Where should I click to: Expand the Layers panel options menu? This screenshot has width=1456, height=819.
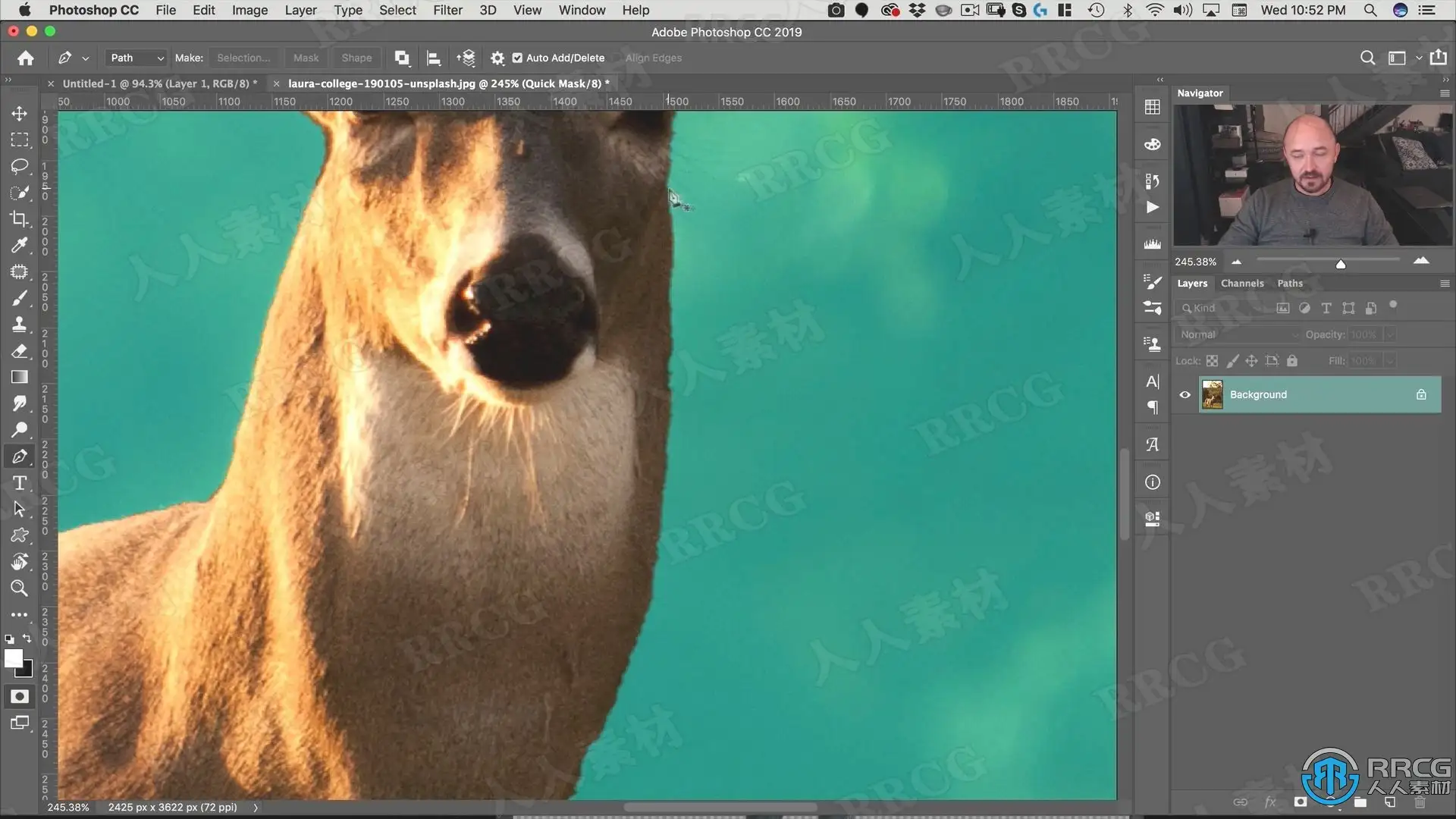tap(1444, 284)
